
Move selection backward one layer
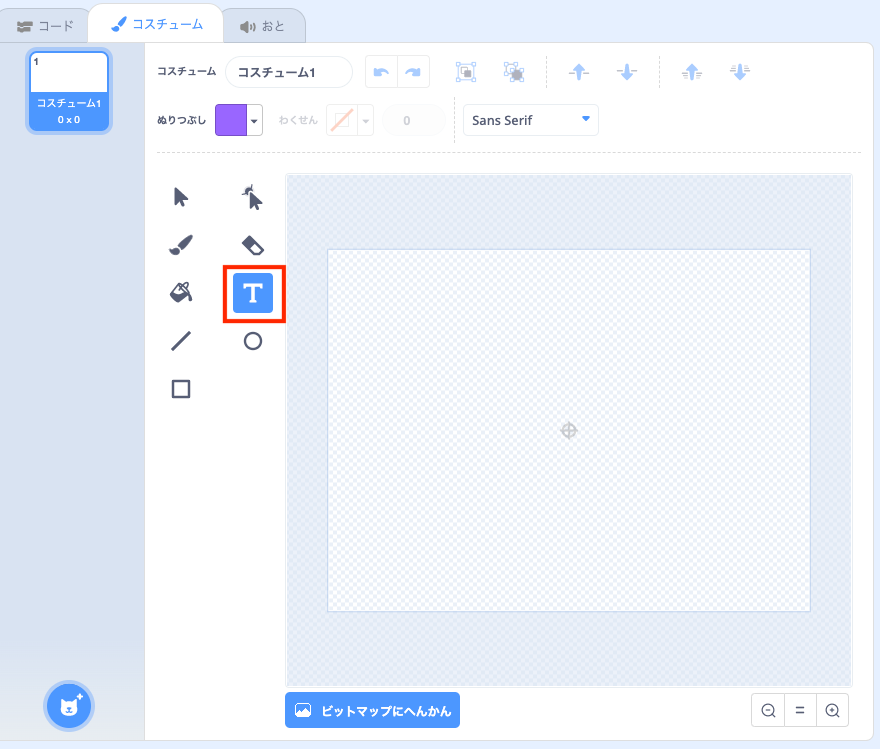626,72
